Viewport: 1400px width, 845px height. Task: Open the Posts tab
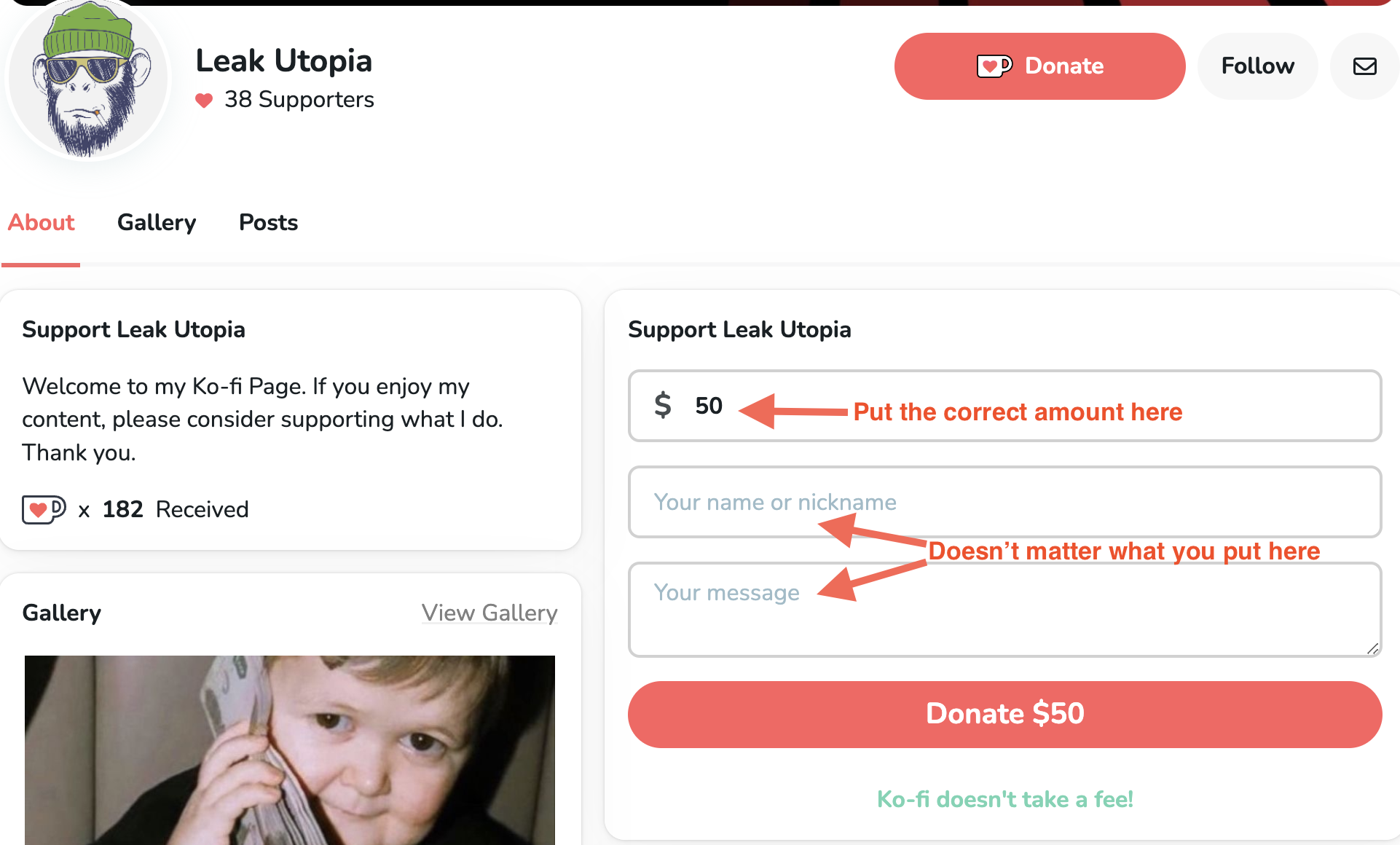[x=268, y=222]
